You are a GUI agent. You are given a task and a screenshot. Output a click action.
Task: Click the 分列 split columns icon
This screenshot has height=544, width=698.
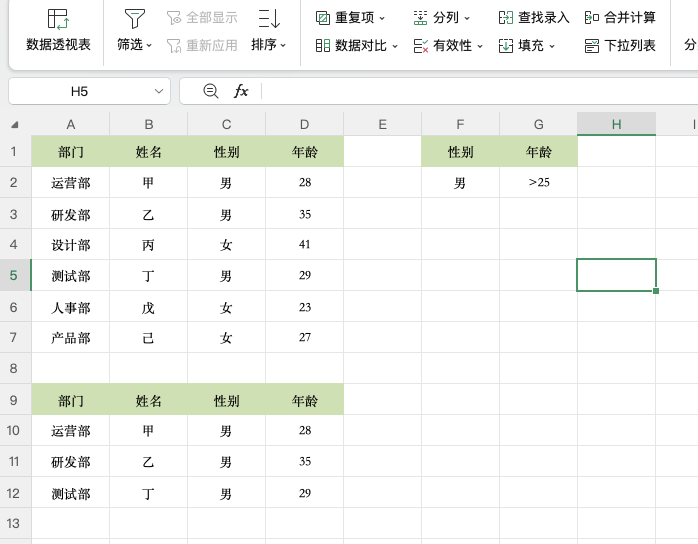coord(420,18)
